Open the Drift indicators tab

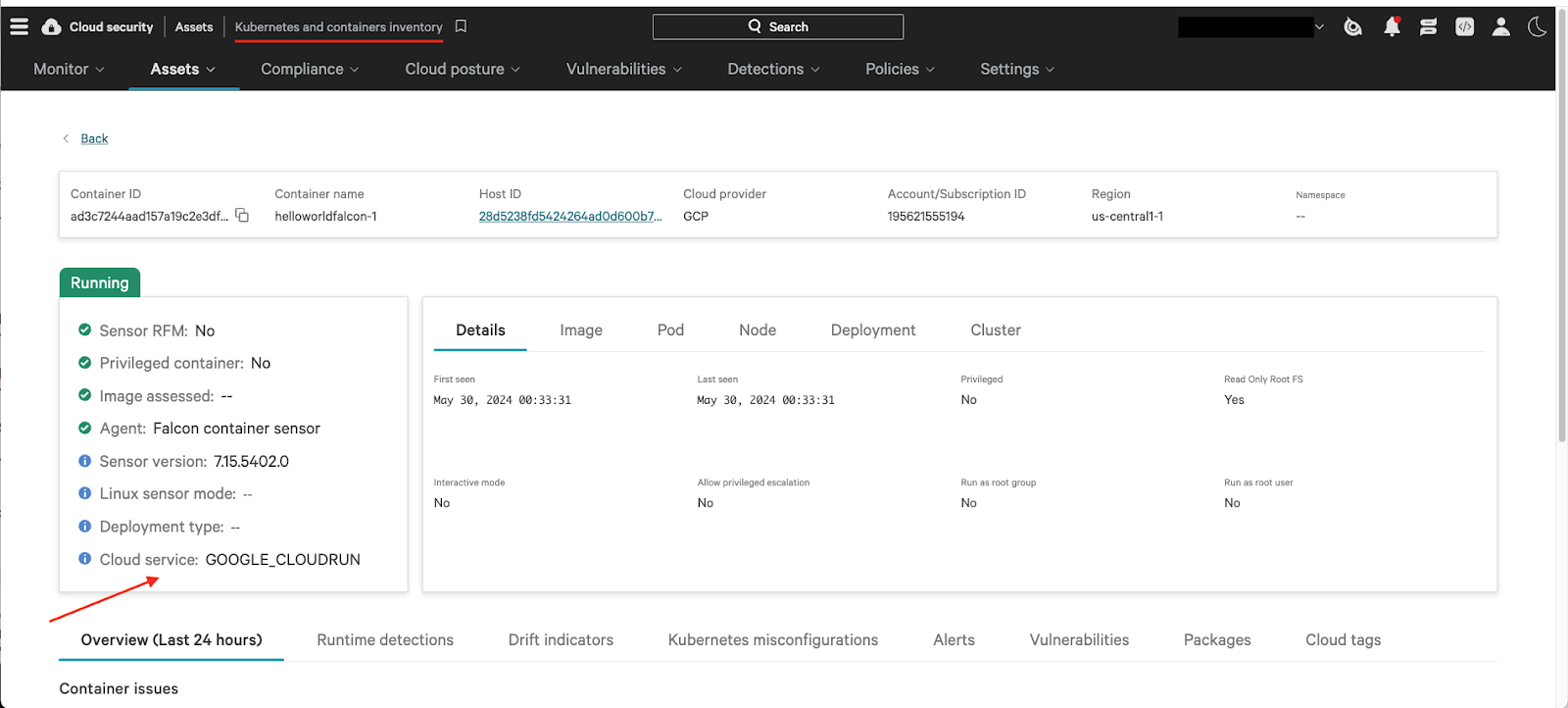click(x=561, y=640)
